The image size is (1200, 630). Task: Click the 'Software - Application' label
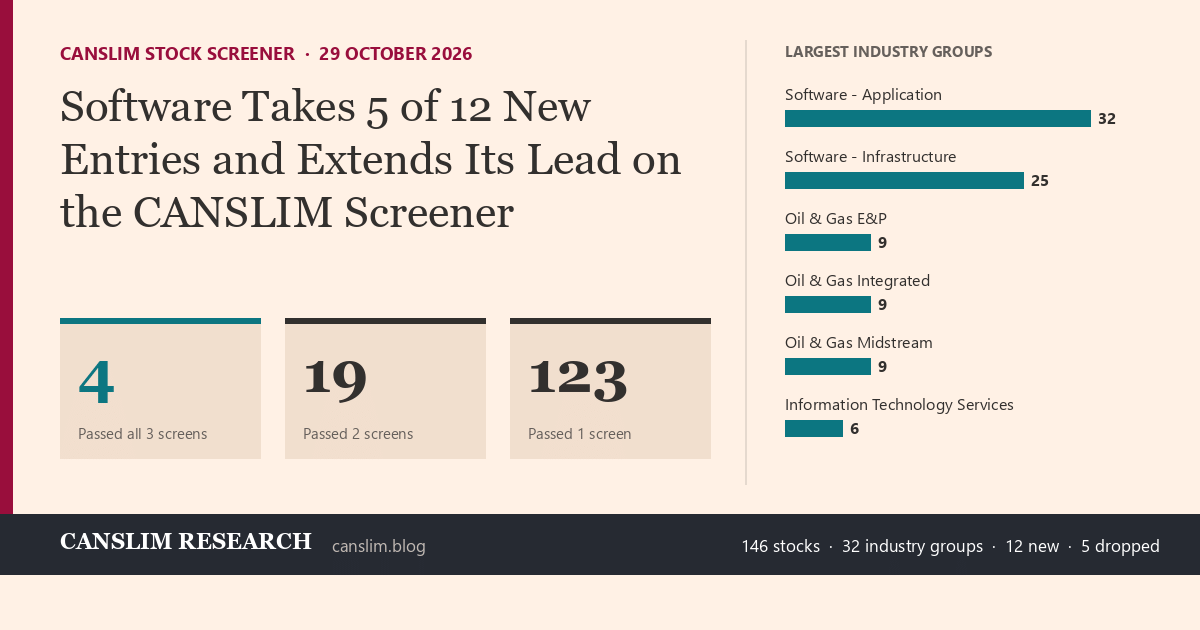pyautogui.click(x=863, y=95)
